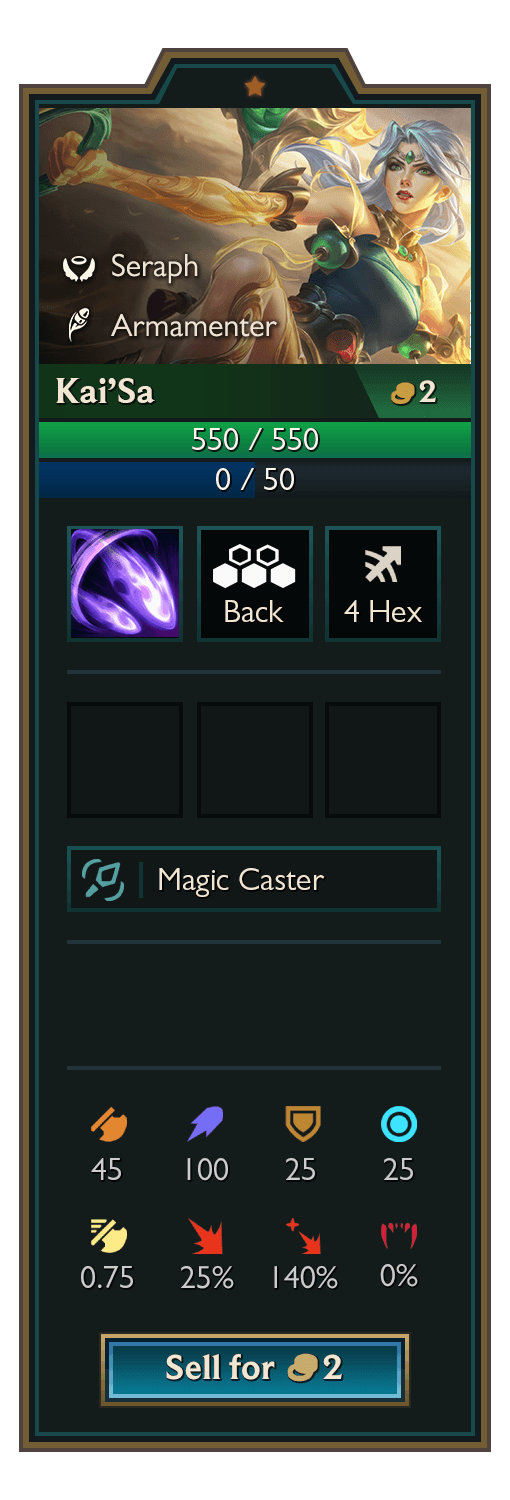Click the magic resist circle icon
Screen dimensions: 510x1500
399,1126
